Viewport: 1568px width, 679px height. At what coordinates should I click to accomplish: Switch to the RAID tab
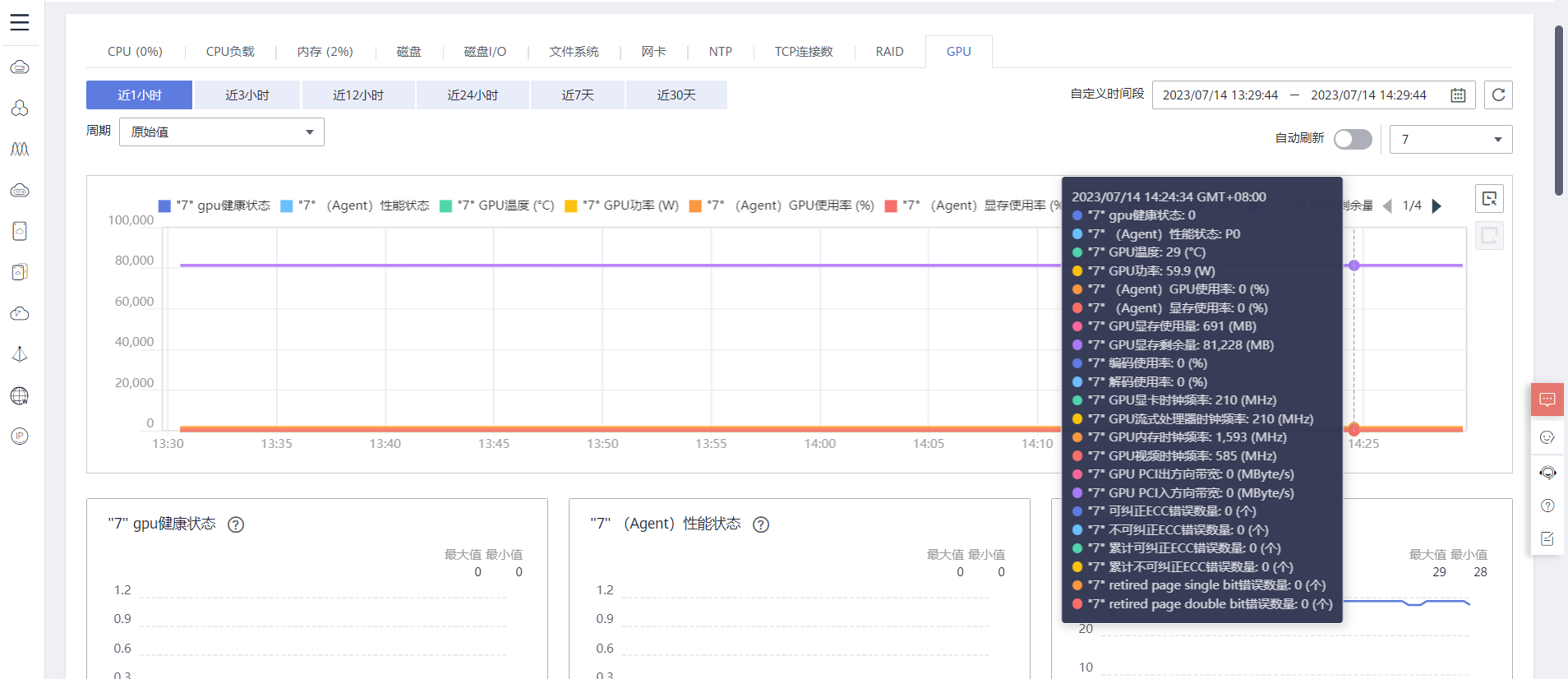click(x=889, y=51)
